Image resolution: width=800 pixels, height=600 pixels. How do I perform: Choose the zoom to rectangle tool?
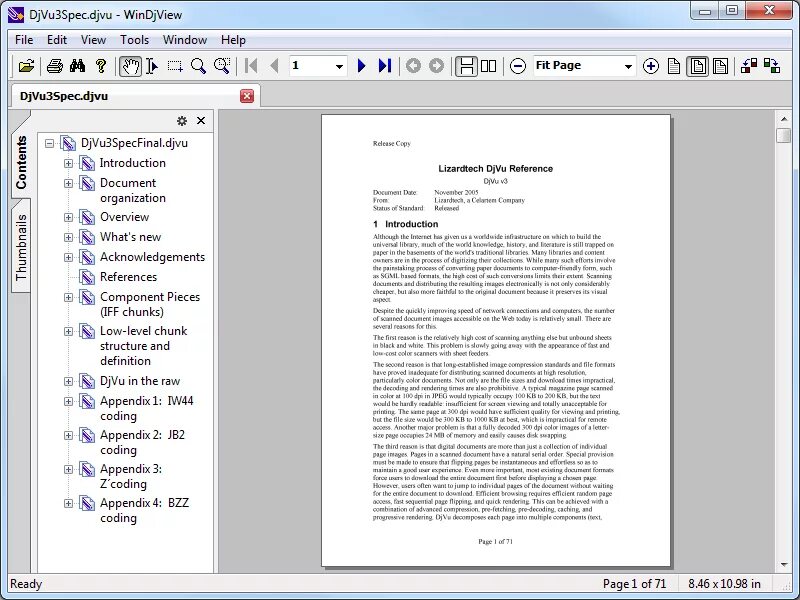[221, 66]
